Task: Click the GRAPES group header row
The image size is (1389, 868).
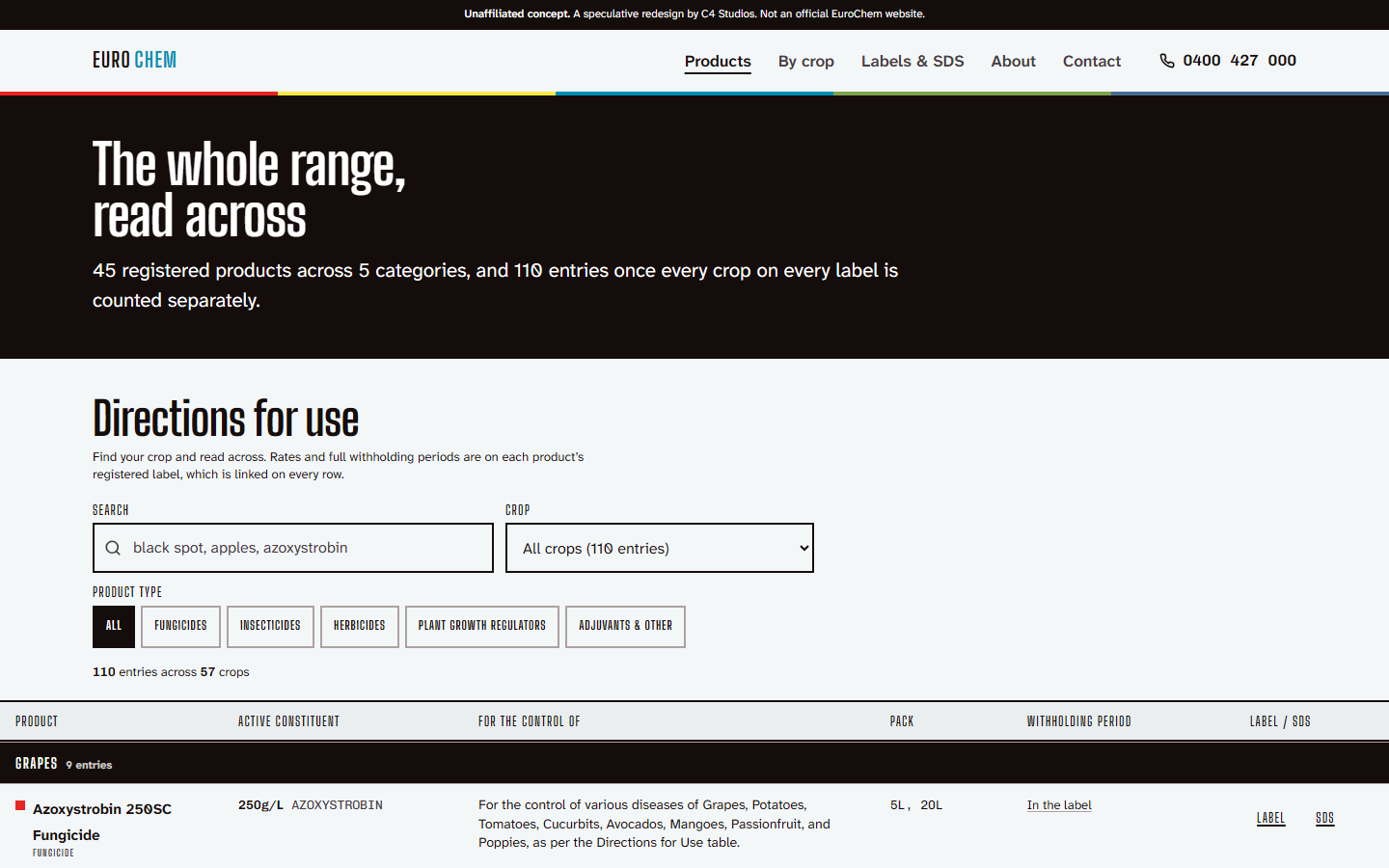Action: [x=694, y=764]
